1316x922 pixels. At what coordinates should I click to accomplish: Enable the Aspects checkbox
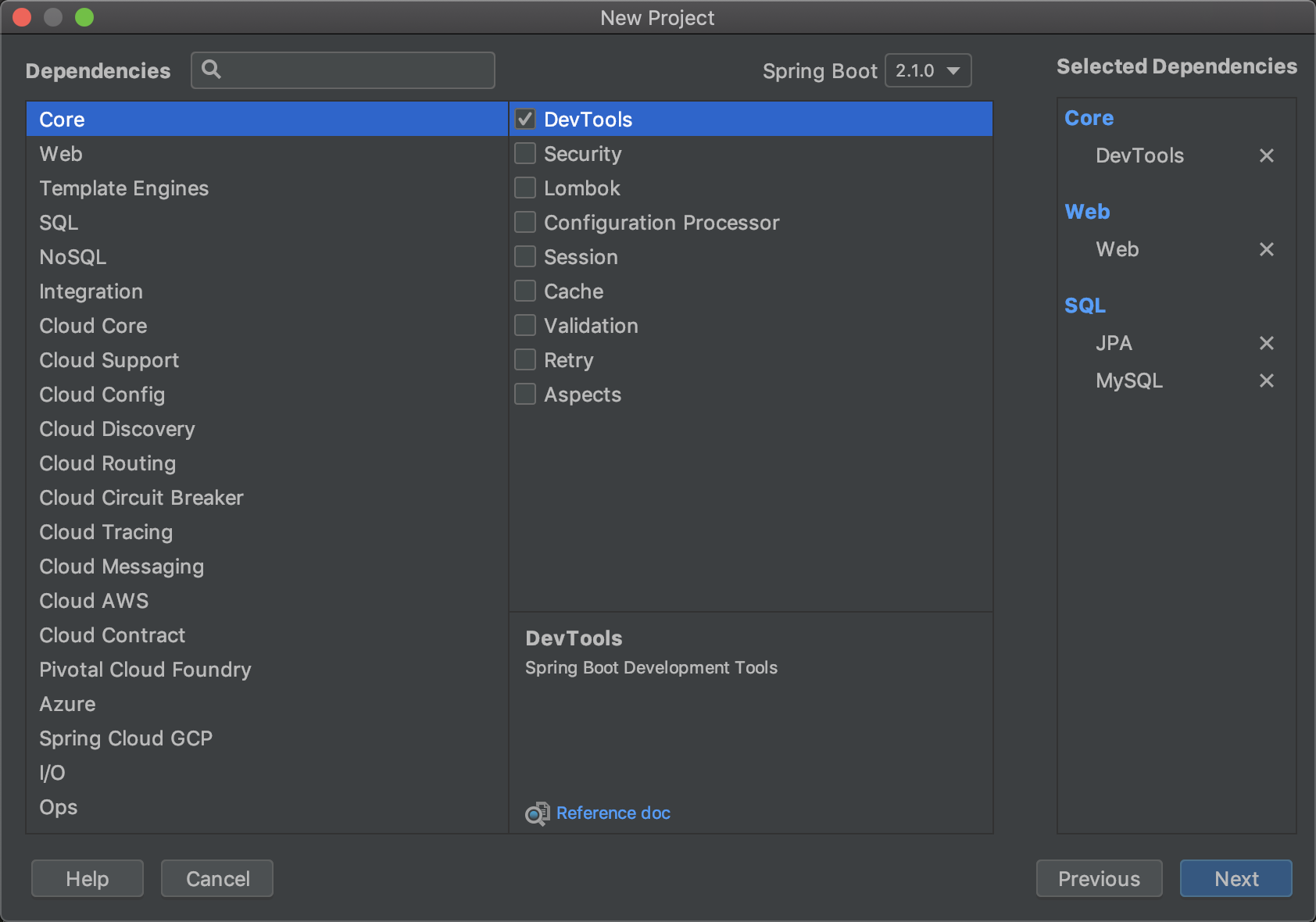coord(525,394)
